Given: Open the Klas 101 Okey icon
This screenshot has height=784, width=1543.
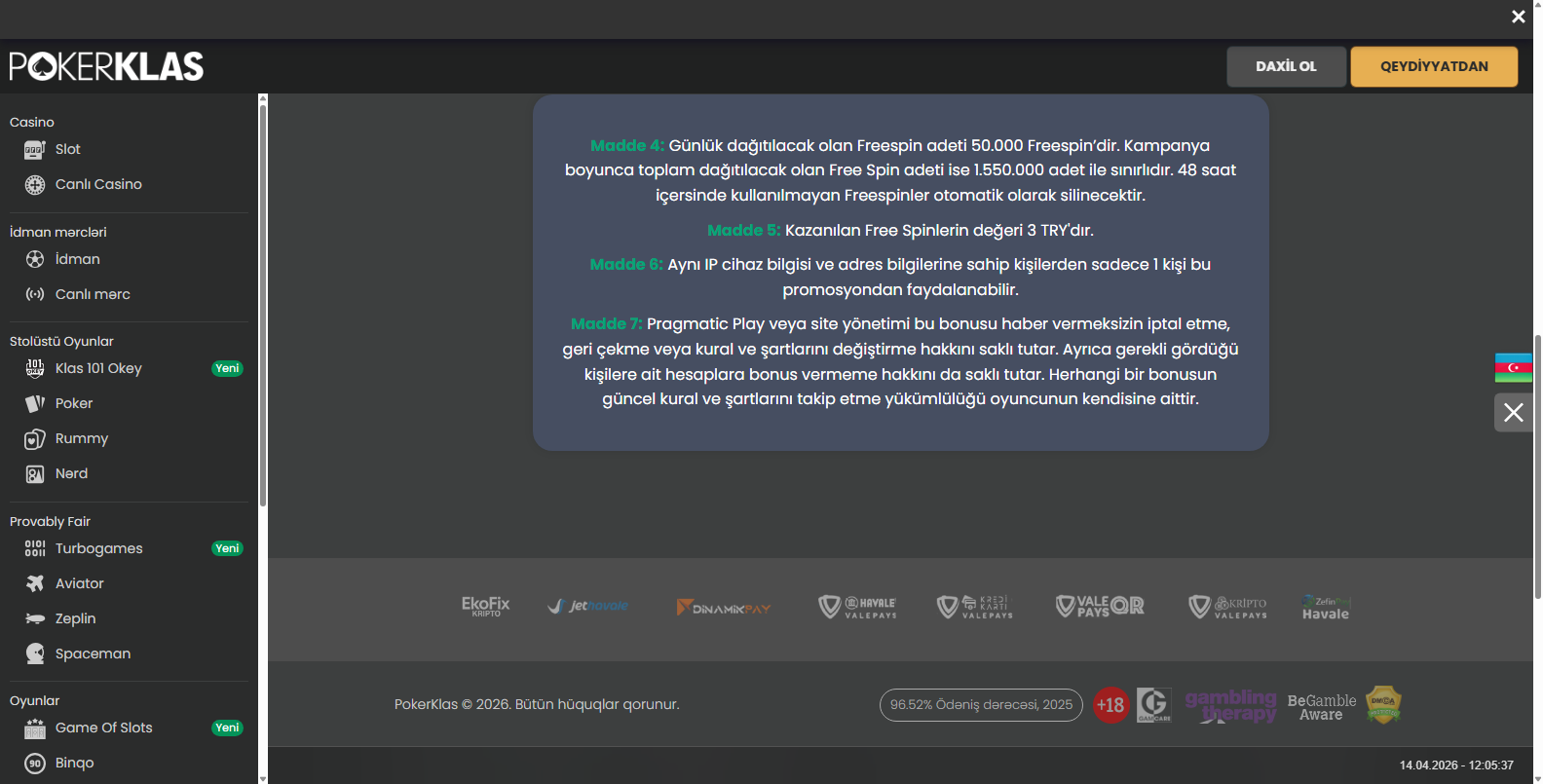Looking at the screenshot, I should point(35,368).
